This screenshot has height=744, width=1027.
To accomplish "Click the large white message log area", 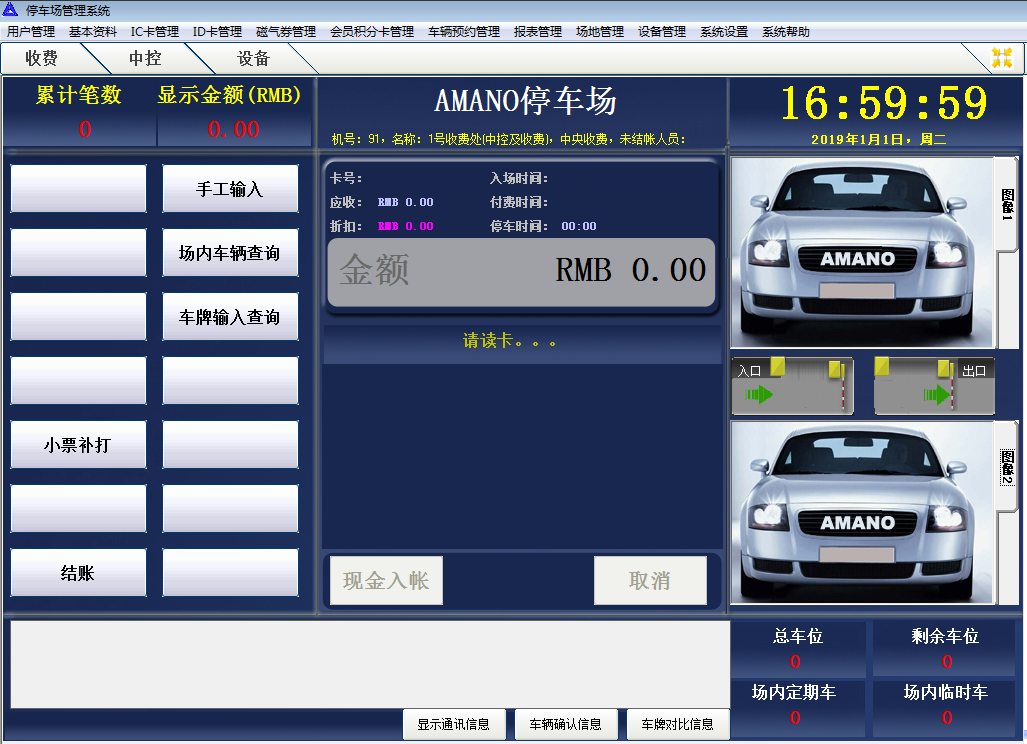I will (x=370, y=664).
